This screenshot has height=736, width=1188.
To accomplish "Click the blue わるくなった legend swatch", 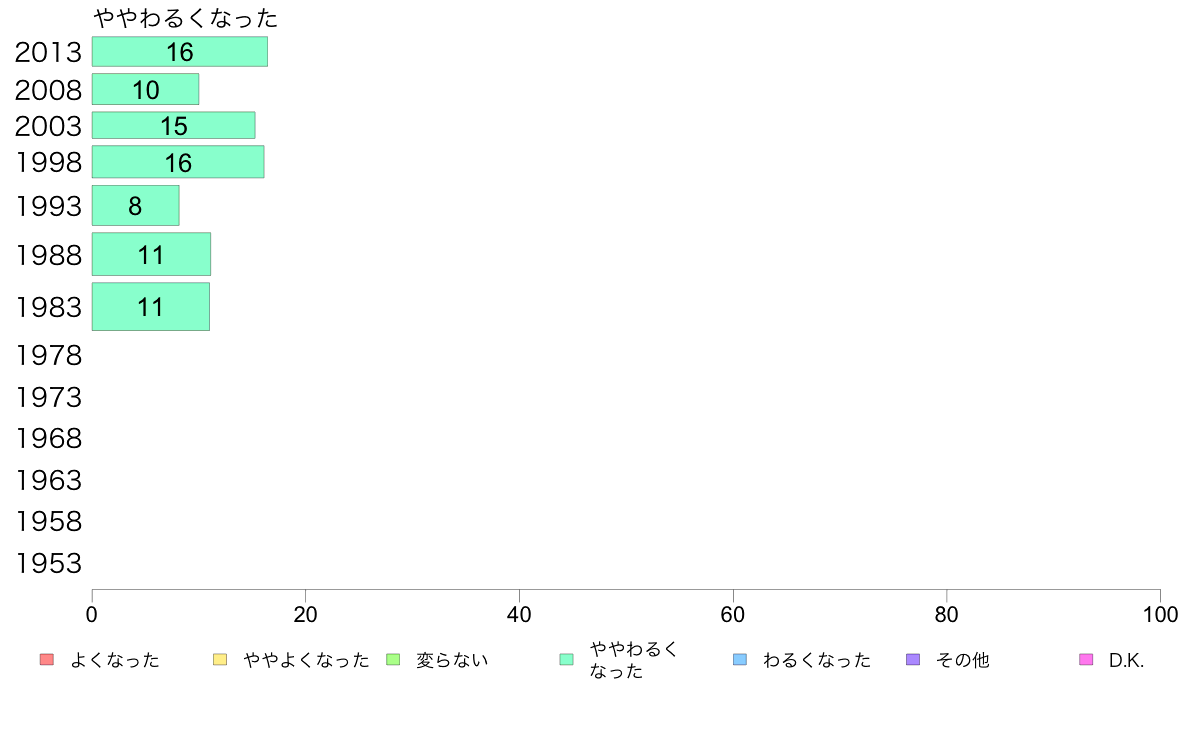I will [x=740, y=660].
